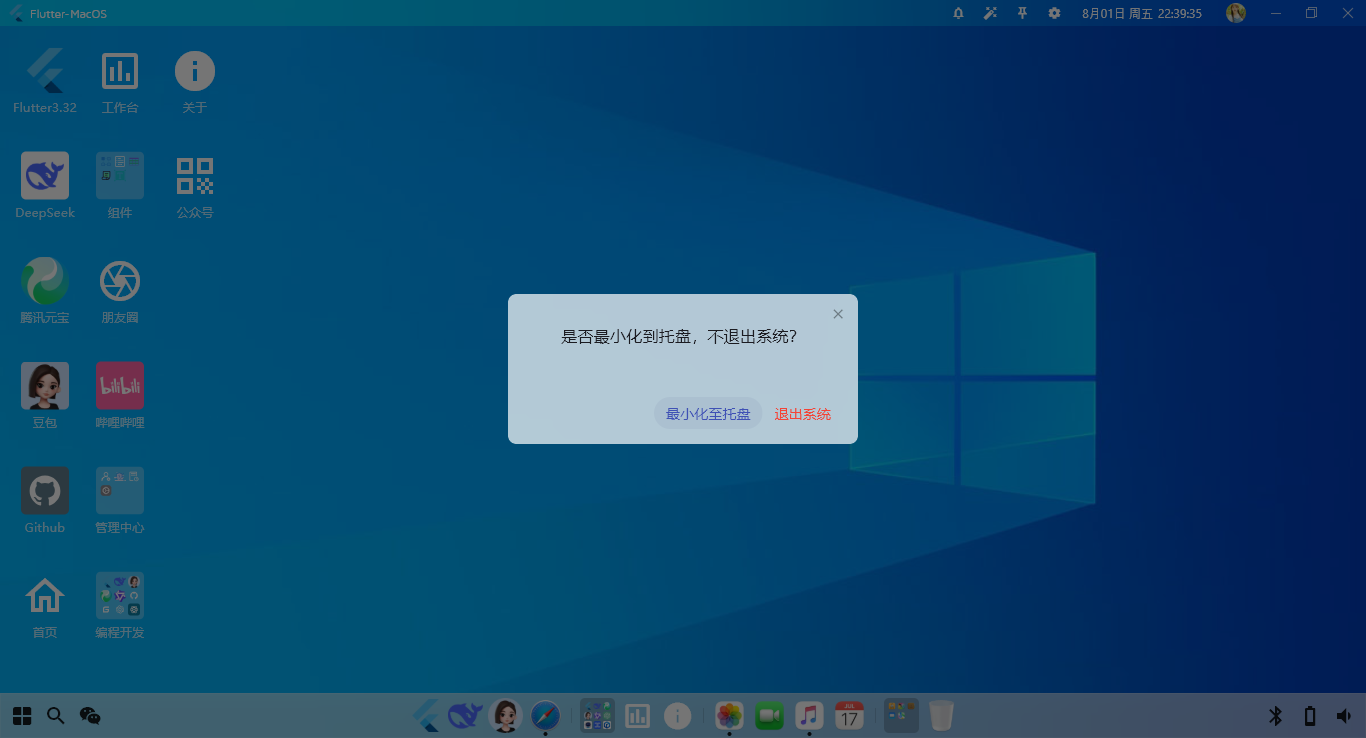Close the minimize-to-tray confirmation dialog
The image size is (1366, 738).
click(838, 314)
